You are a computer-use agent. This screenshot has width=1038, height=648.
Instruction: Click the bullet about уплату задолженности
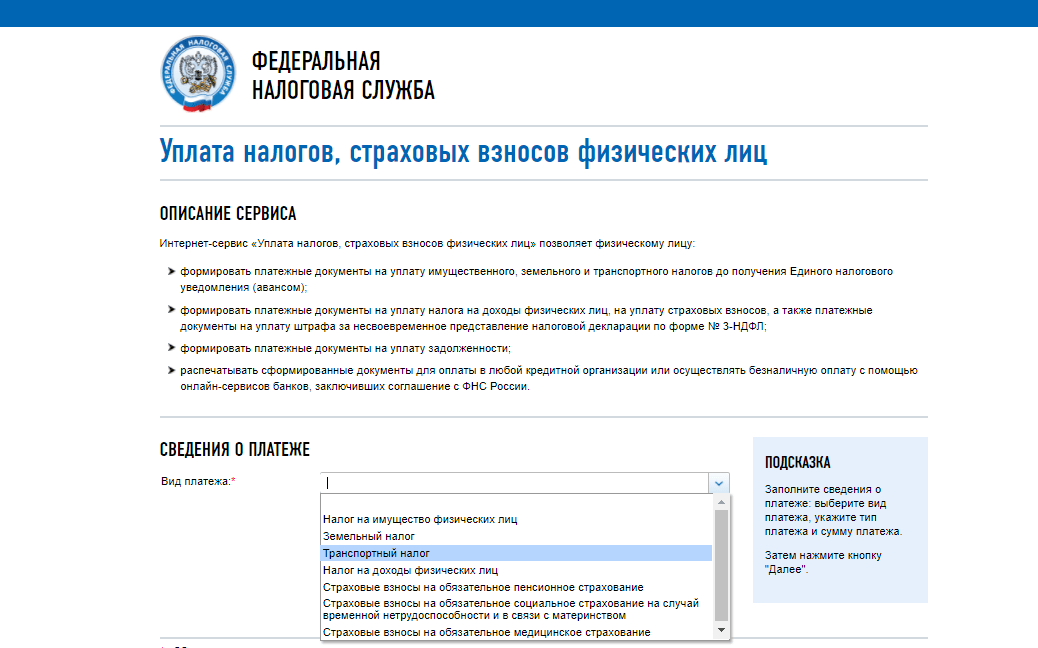click(346, 348)
